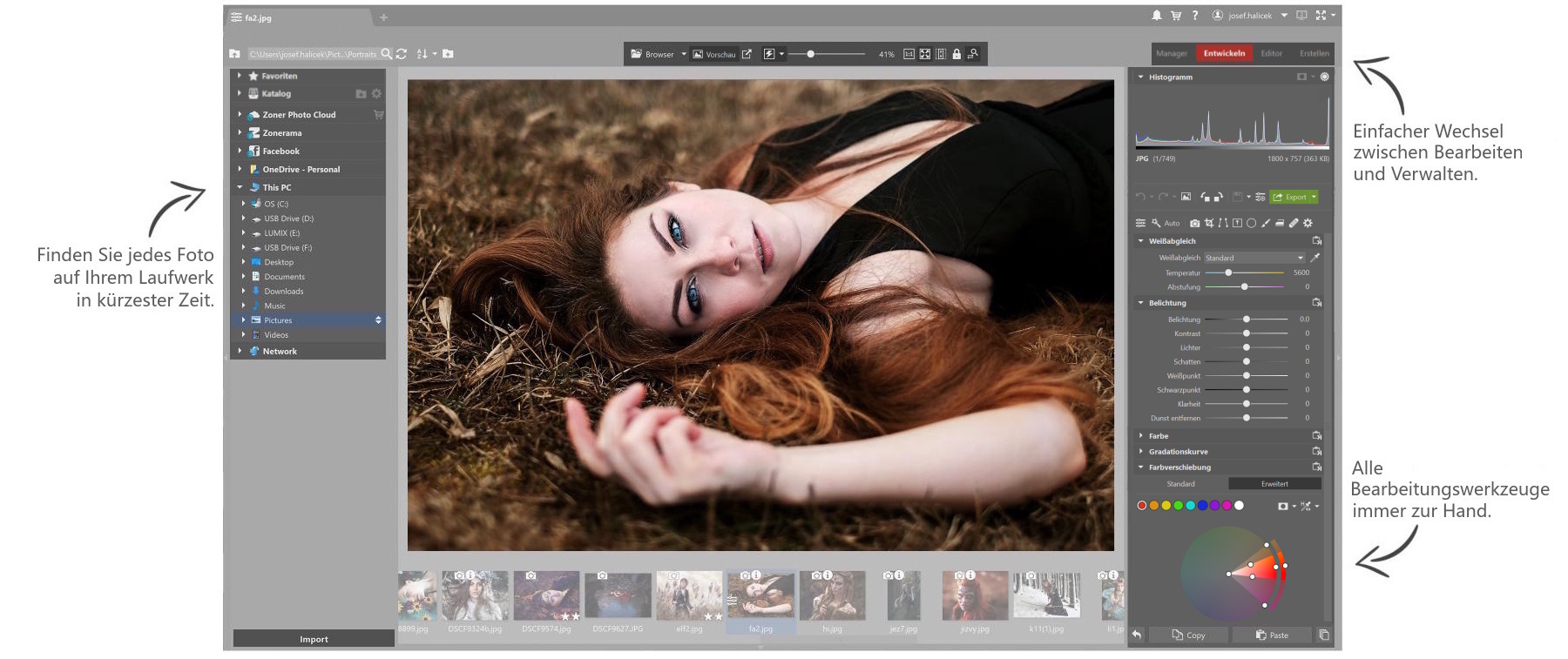
Task: Select the red color swatch
Action: (x=1142, y=505)
